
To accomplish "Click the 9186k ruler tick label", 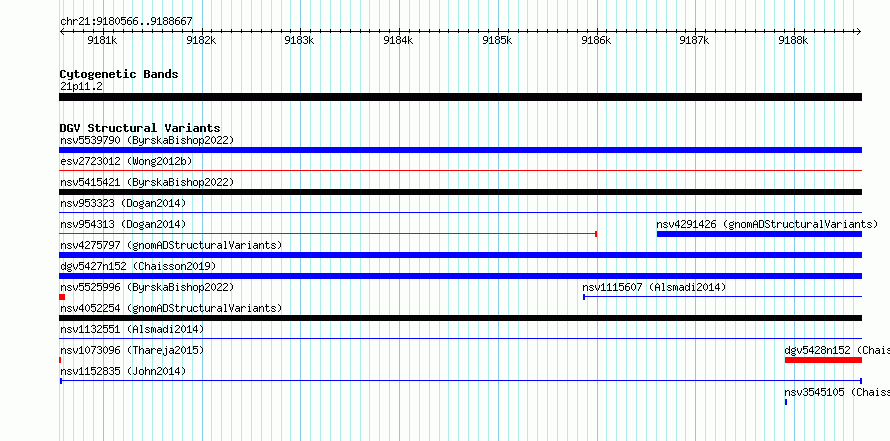I will point(596,40).
